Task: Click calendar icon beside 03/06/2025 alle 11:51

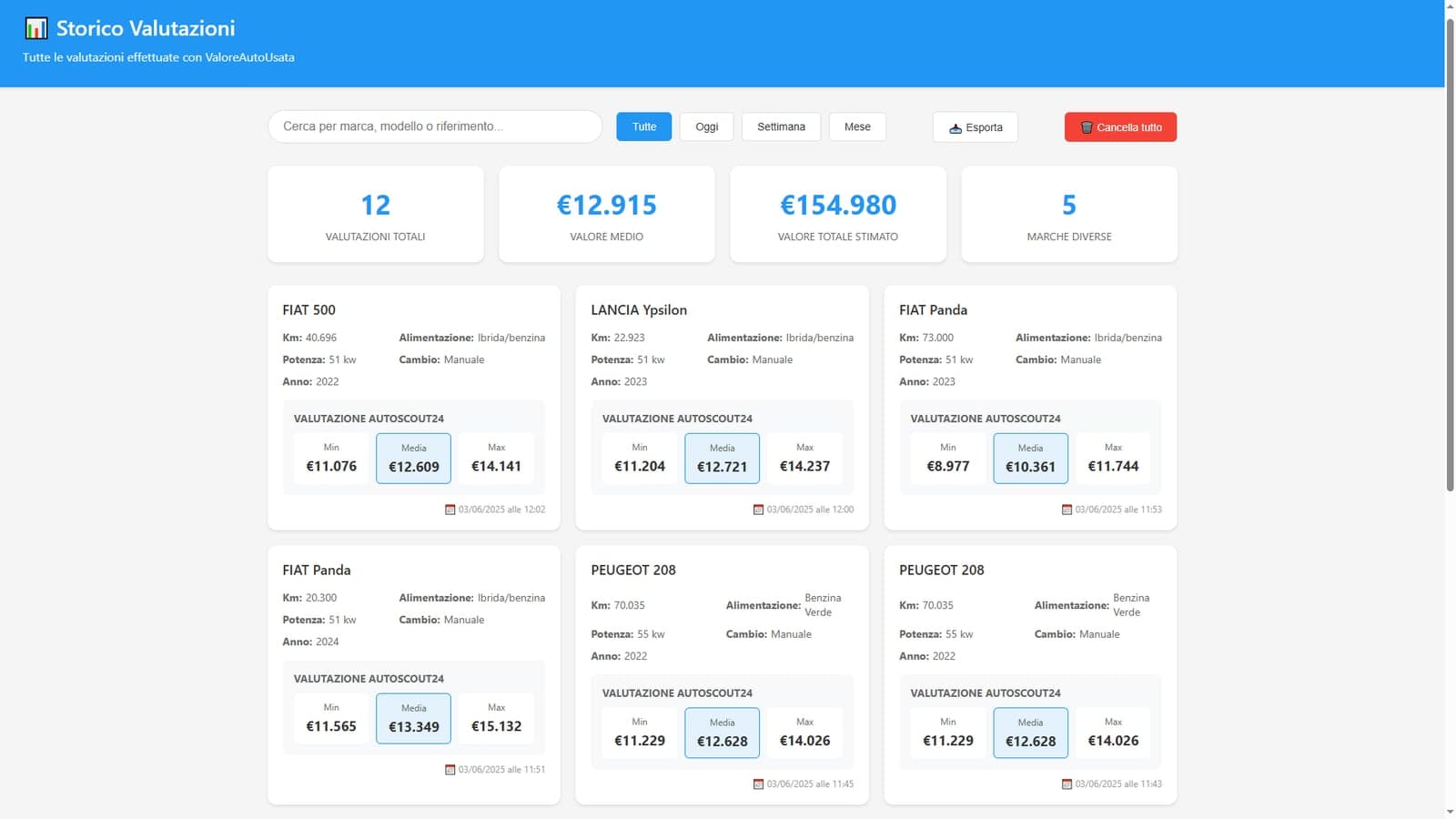Action: click(x=450, y=770)
